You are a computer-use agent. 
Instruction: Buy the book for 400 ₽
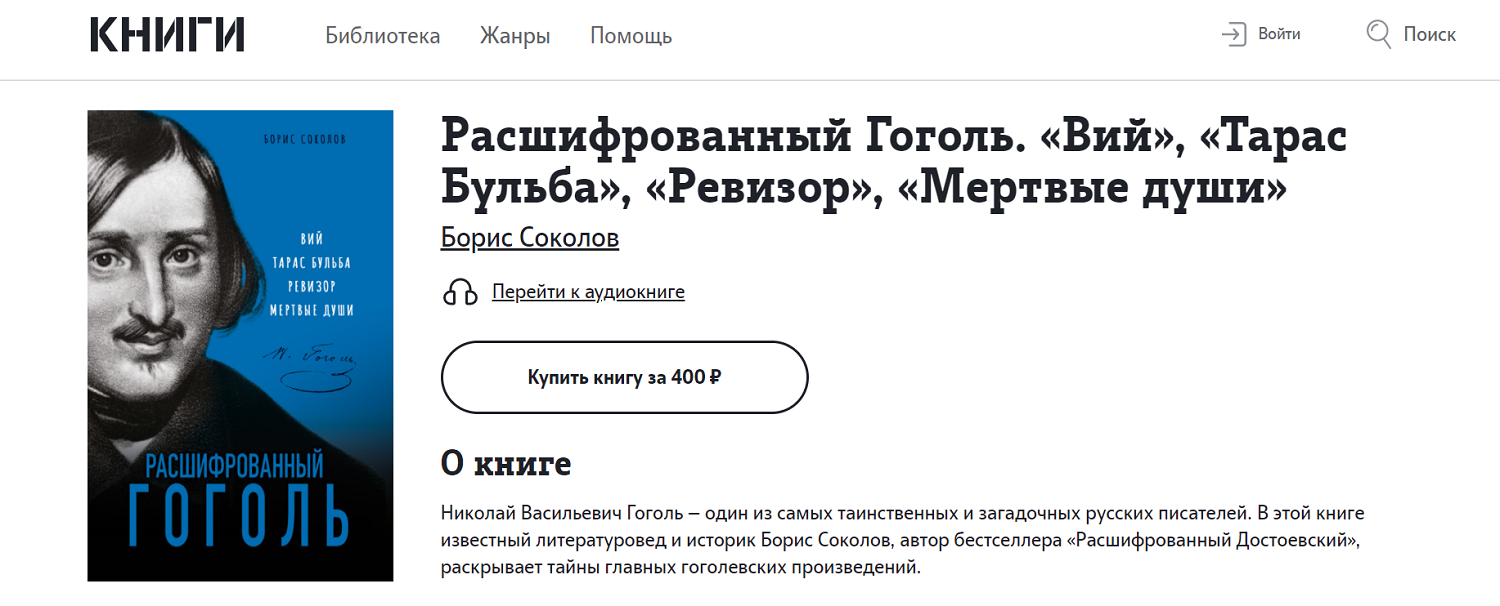[x=625, y=377]
